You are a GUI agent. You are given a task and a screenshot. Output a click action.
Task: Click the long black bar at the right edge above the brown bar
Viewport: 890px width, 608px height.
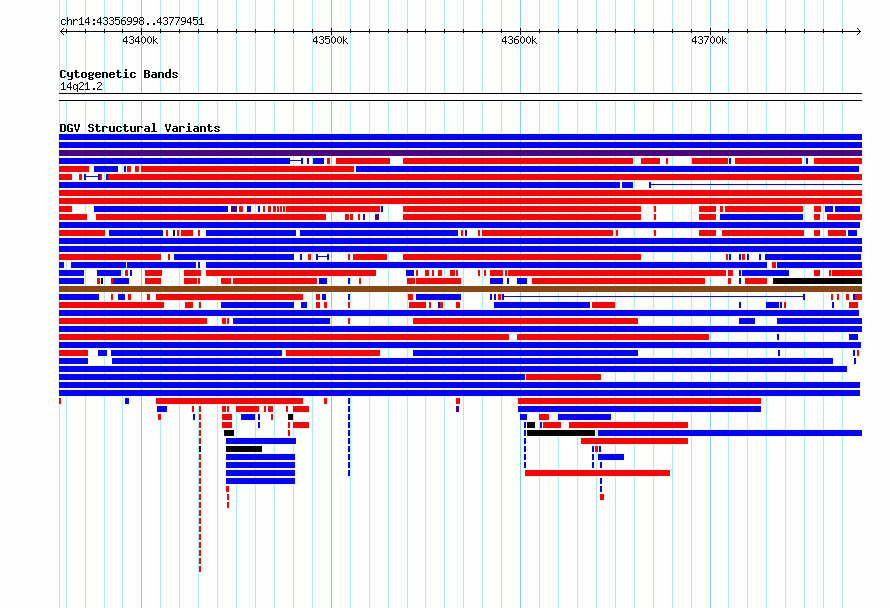tap(817, 281)
